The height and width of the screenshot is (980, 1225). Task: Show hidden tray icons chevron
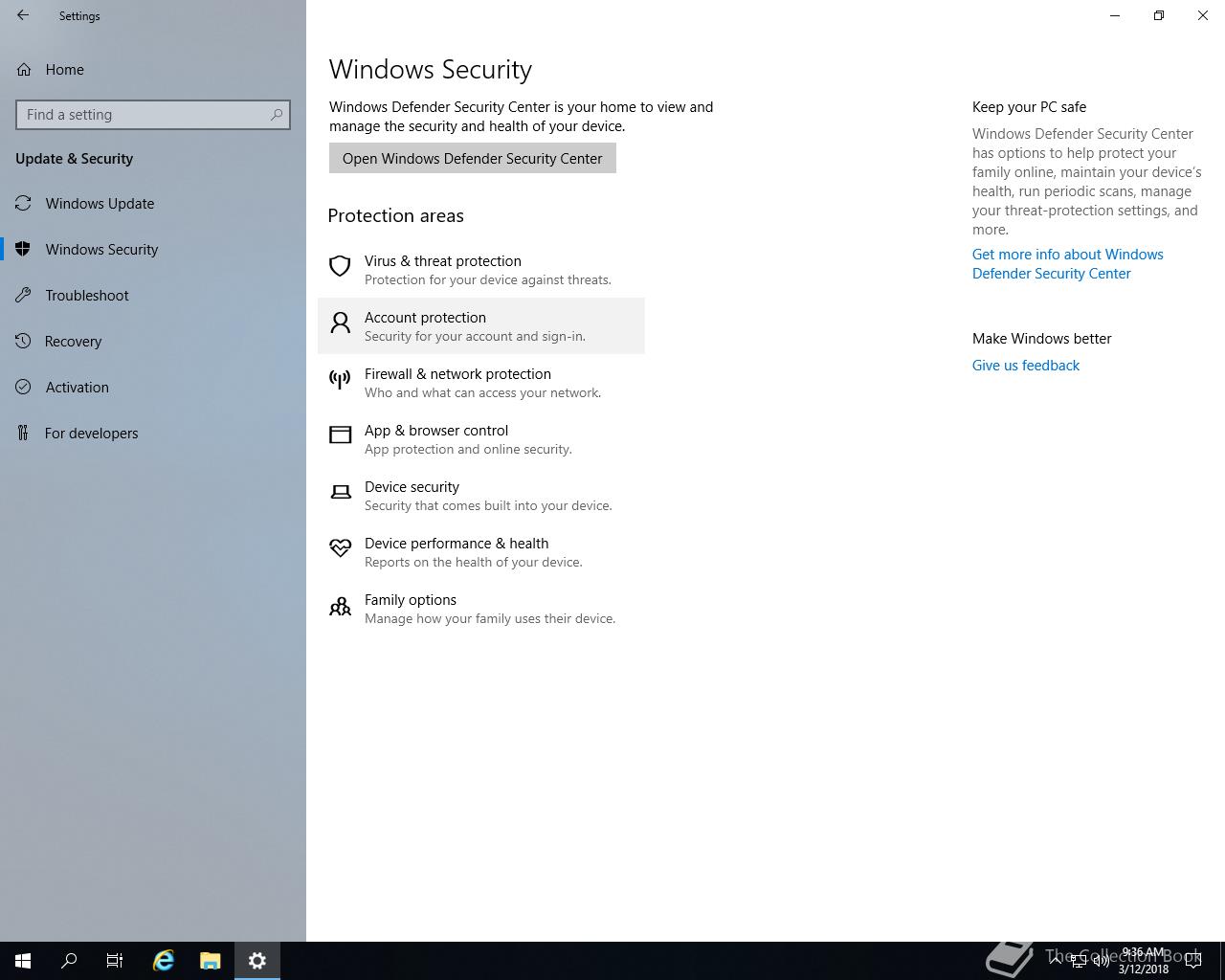point(1056,960)
